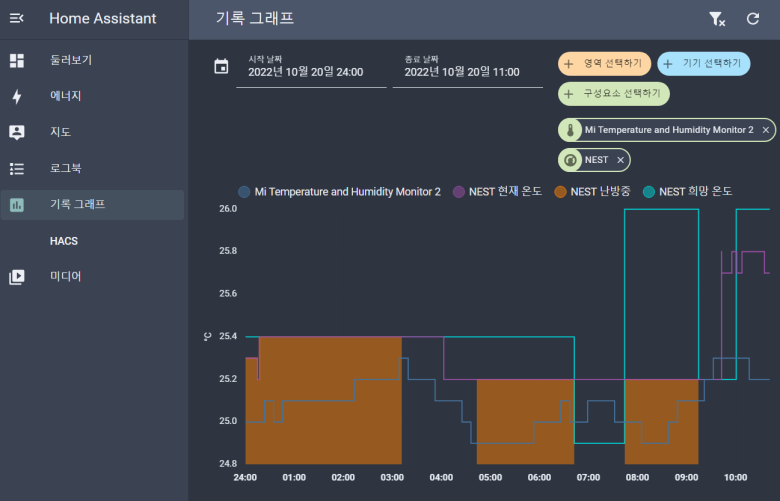
Task: Open the 로그북 list icon
Action: click(17, 169)
